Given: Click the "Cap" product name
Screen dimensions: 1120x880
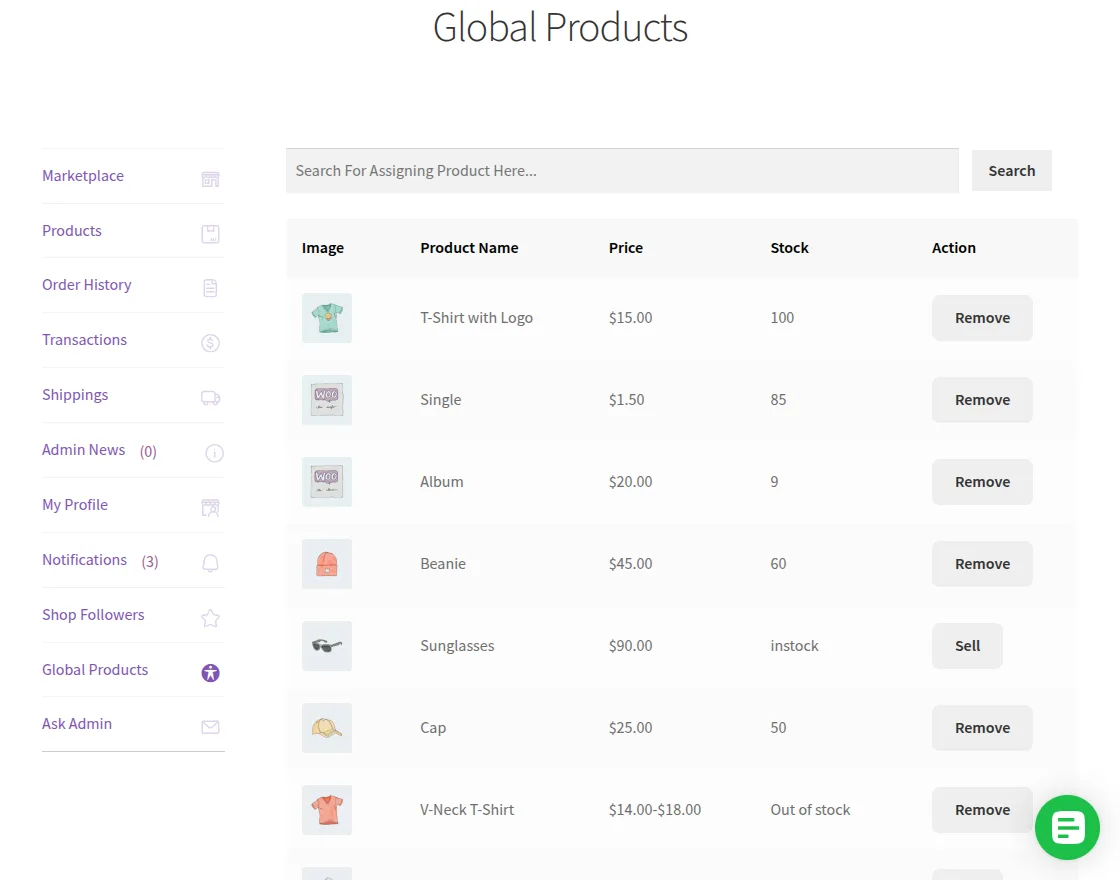Looking at the screenshot, I should 433,728.
